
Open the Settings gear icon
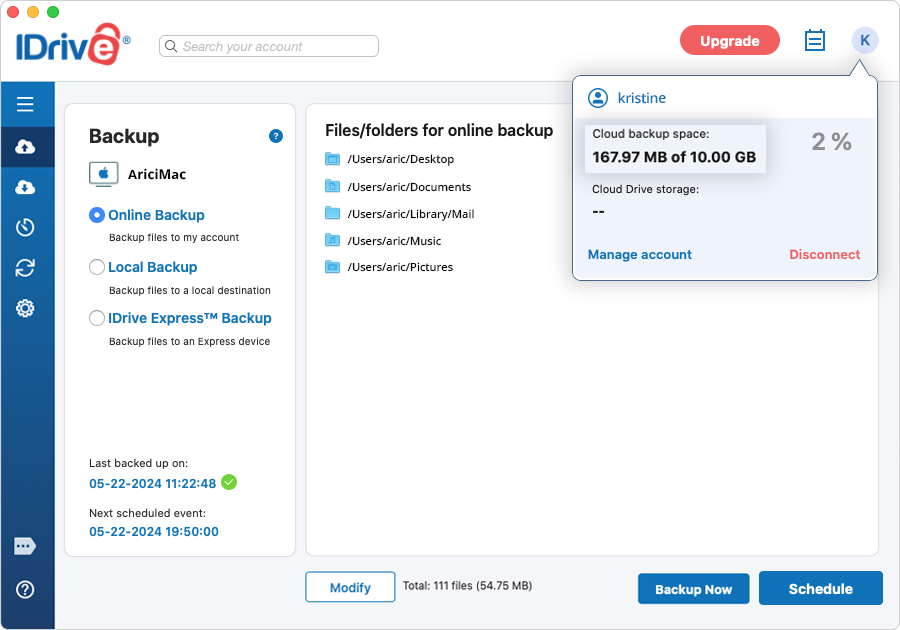[25, 309]
